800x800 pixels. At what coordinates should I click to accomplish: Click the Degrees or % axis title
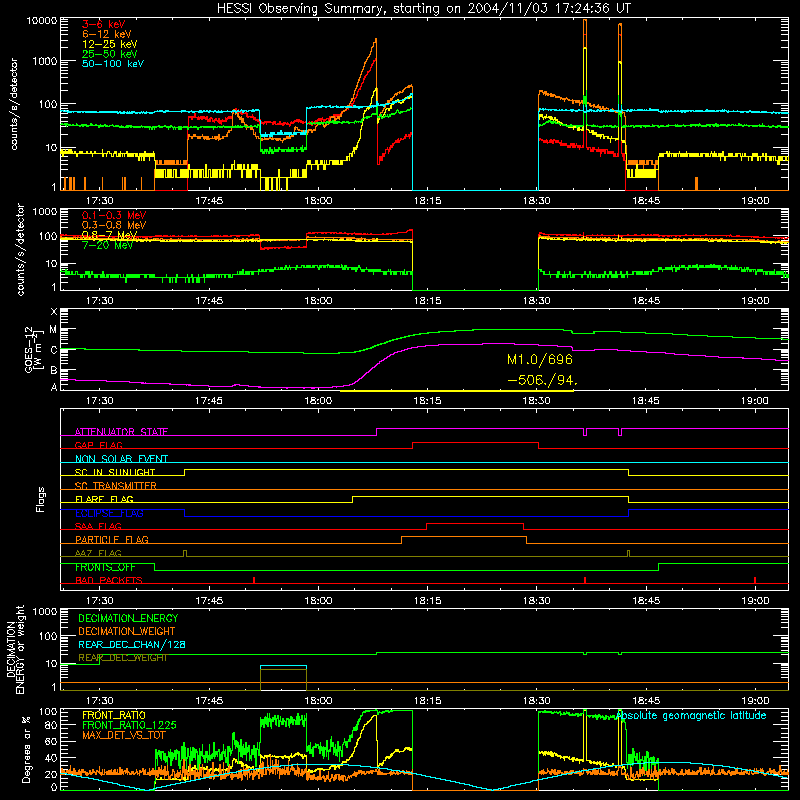tap(26, 749)
